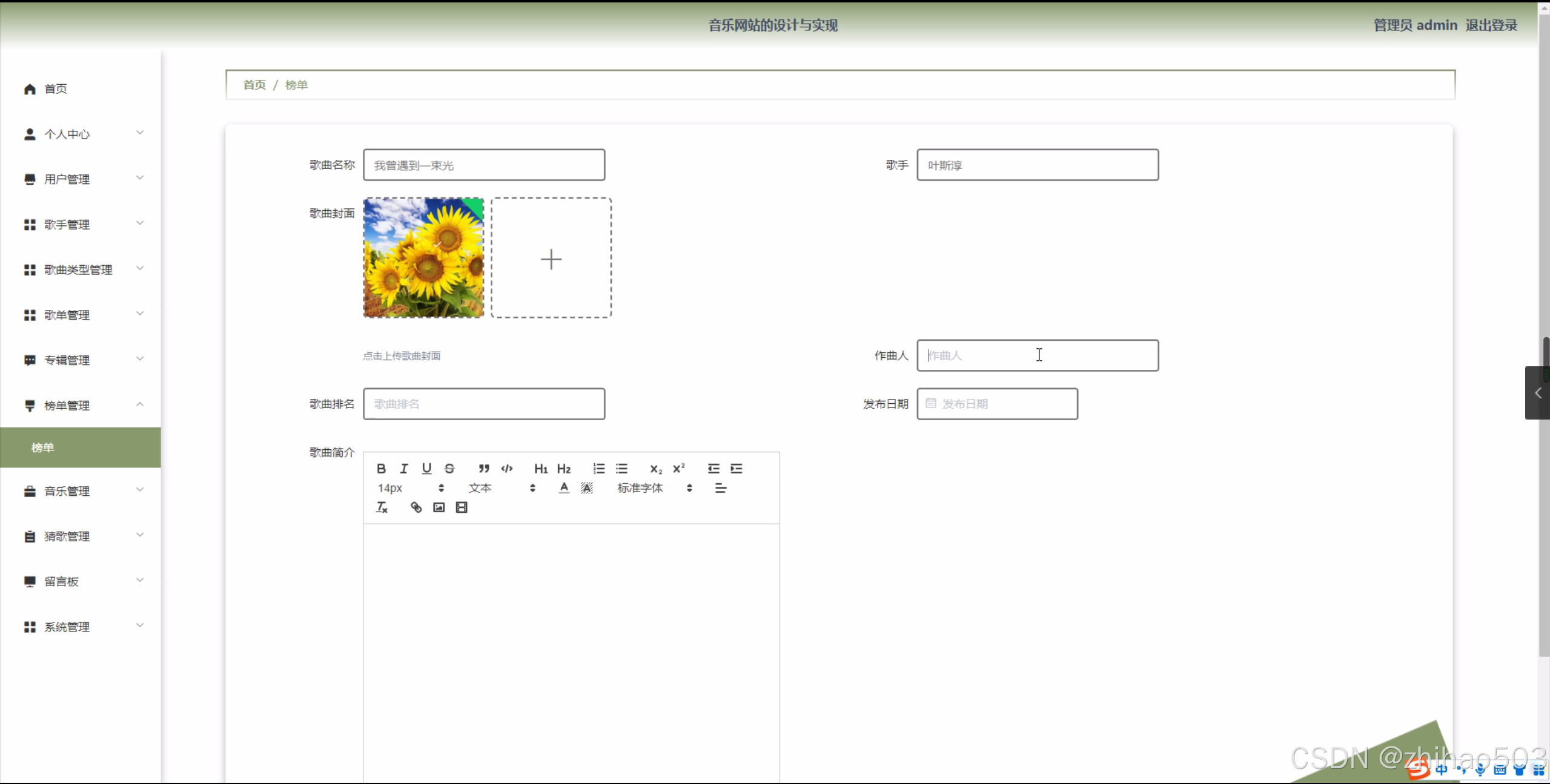This screenshot has width=1550, height=784.
Task: Open 首页 in the sidebar
Action: [x=56, y=89]
